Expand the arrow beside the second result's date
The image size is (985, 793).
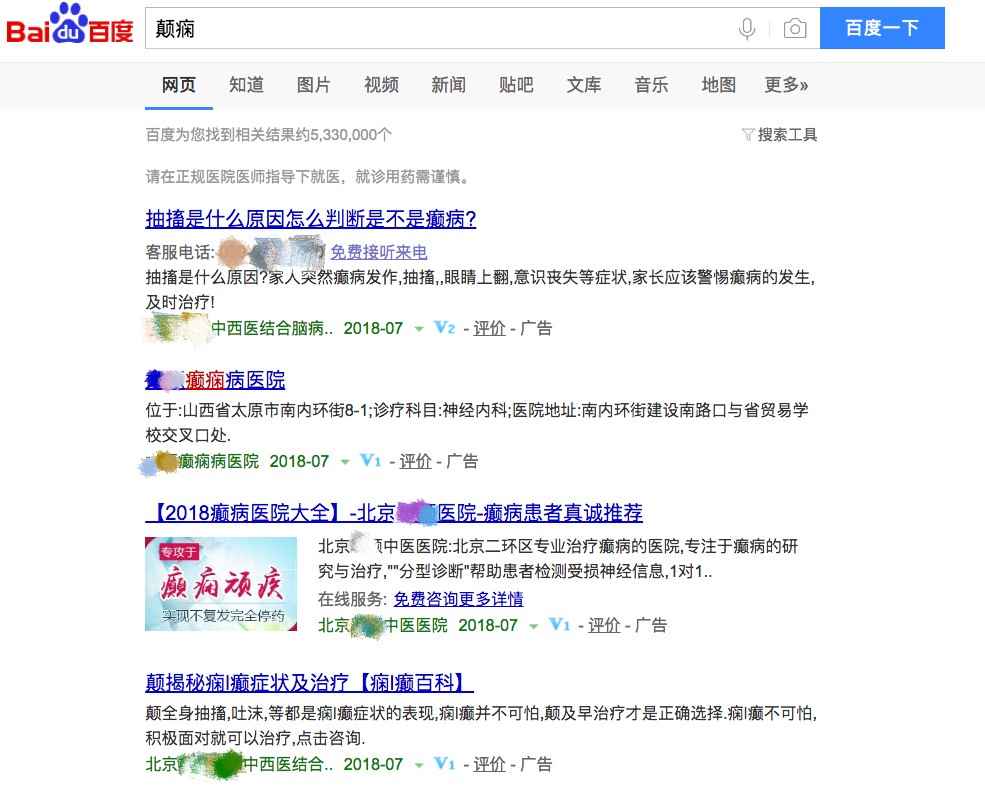(345, 461)
